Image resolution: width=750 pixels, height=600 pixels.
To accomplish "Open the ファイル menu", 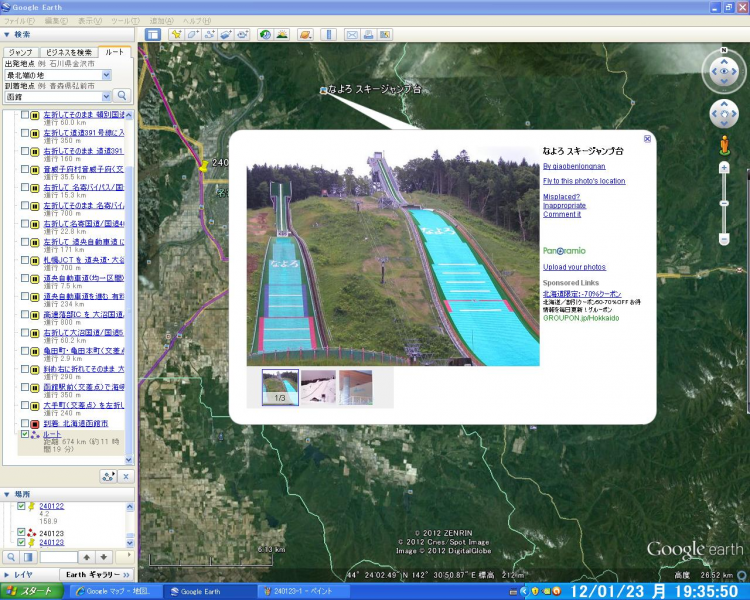I will [19, 21].
